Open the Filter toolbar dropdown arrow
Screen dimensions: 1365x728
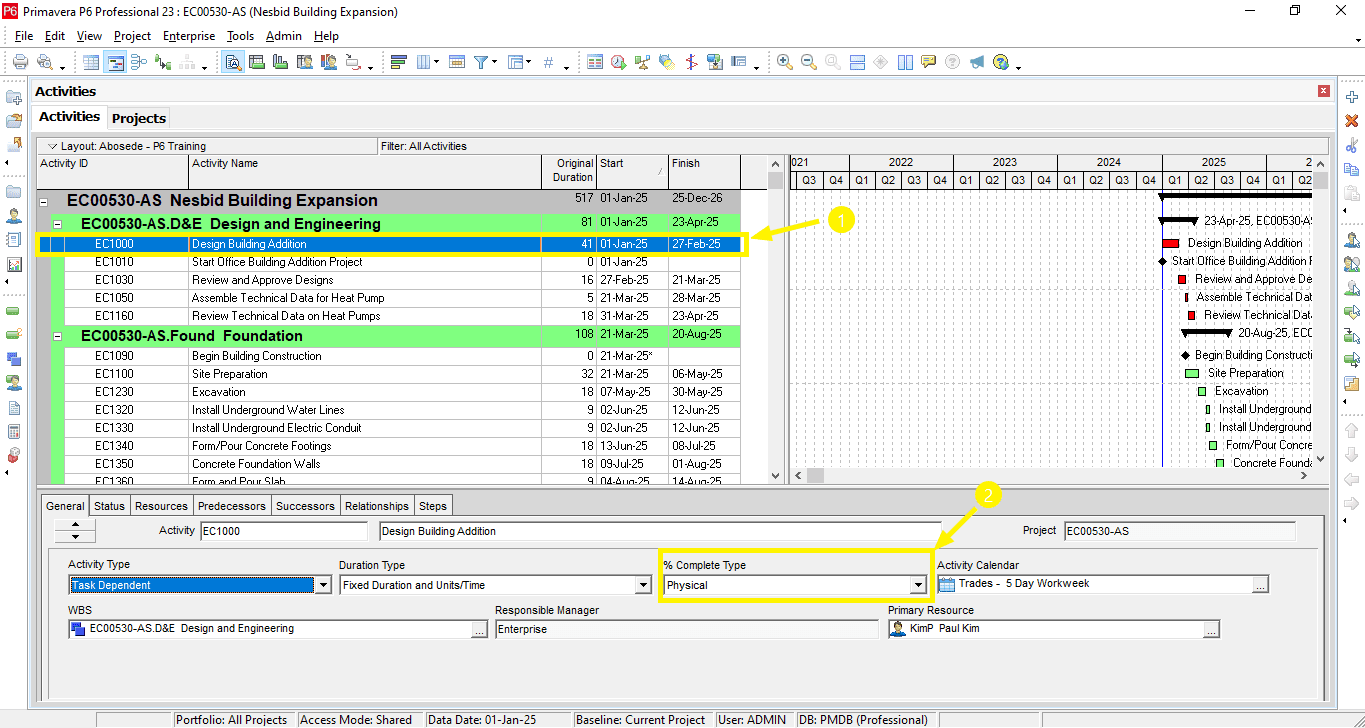[x=494, y=64]
